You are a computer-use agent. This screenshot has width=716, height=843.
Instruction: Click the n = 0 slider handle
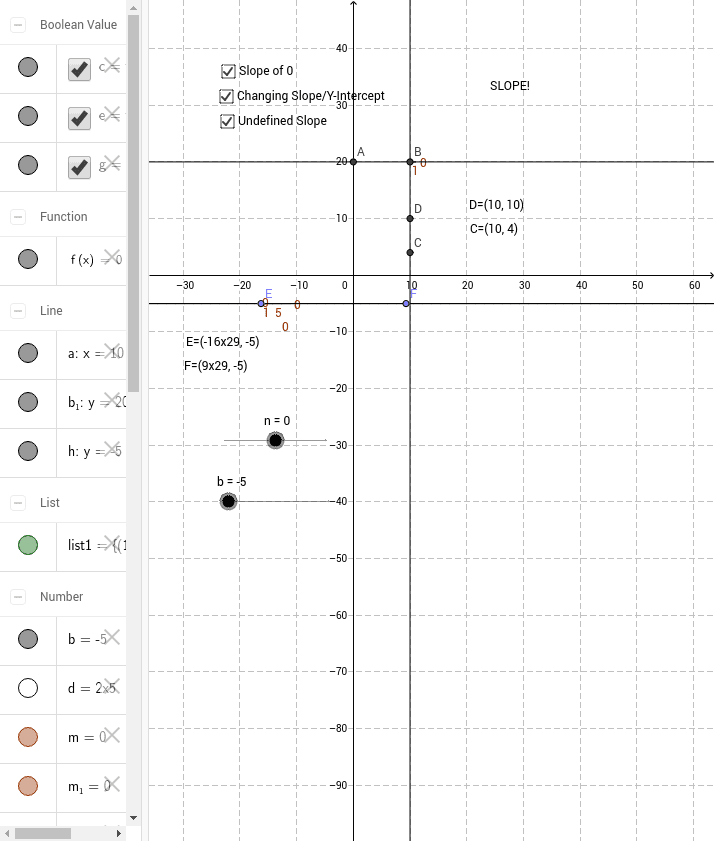point(275,441)
